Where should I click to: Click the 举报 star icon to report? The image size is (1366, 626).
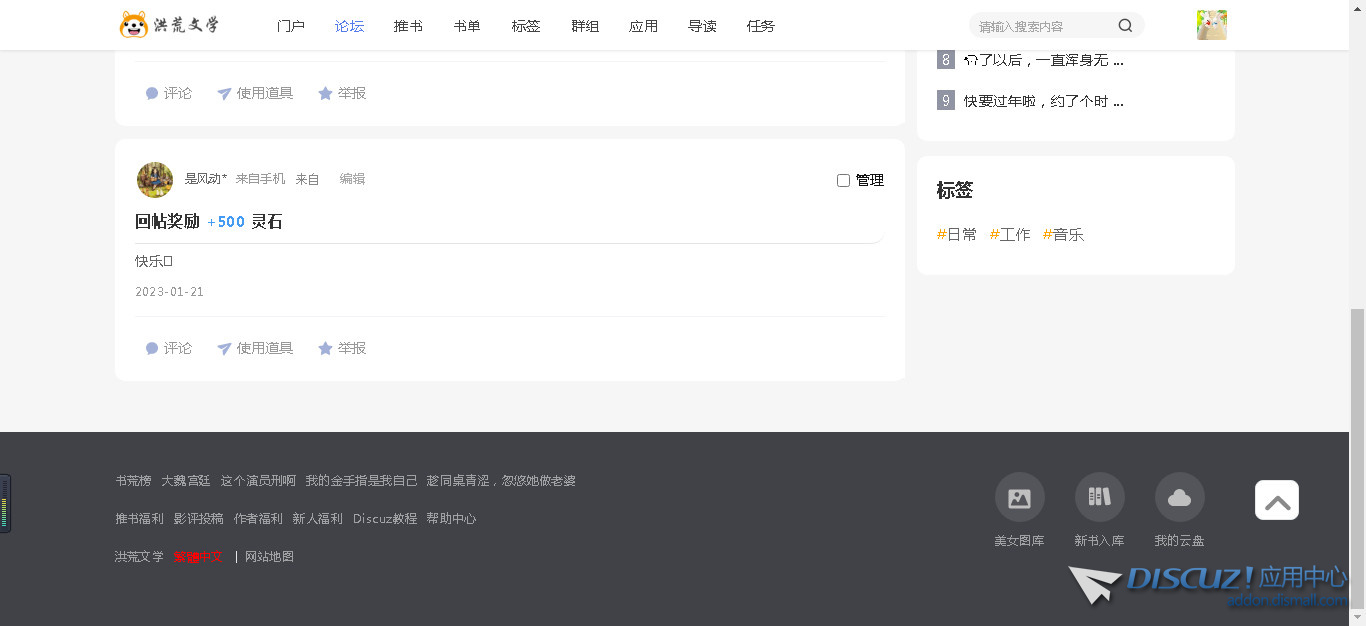pos(325,348)
